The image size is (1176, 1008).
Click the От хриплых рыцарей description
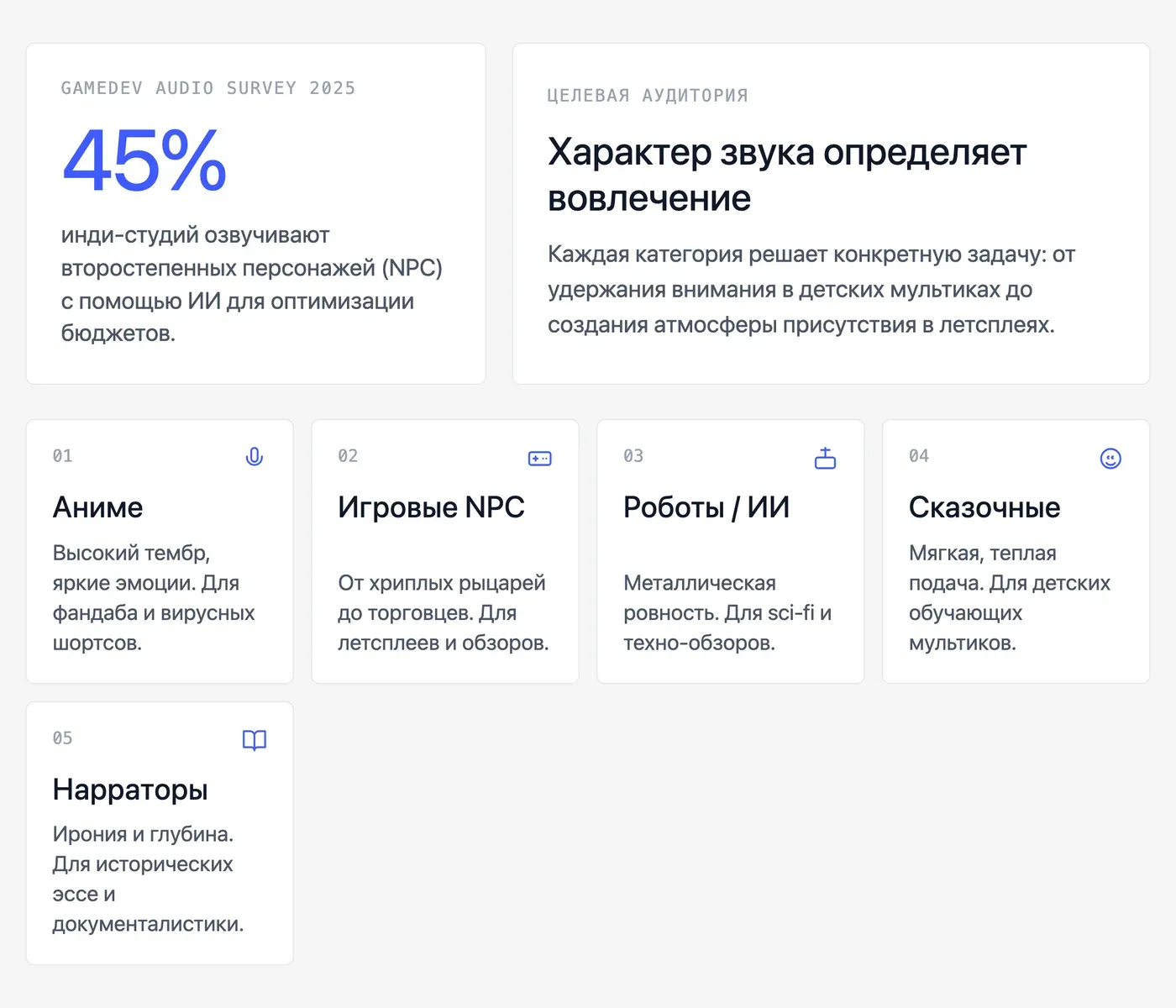[444, 613]
